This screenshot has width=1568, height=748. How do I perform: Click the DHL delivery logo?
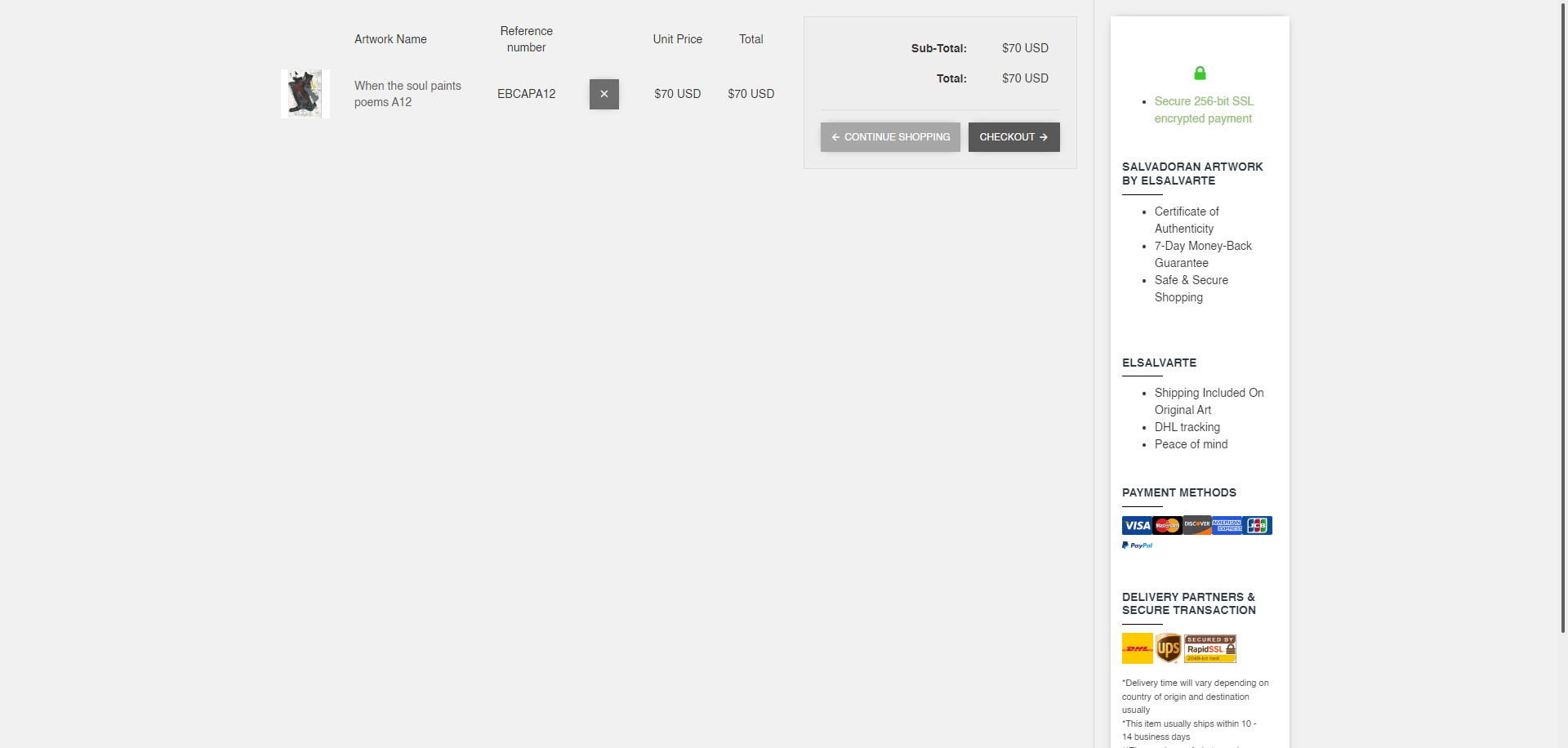click(x=1137, y=649)
